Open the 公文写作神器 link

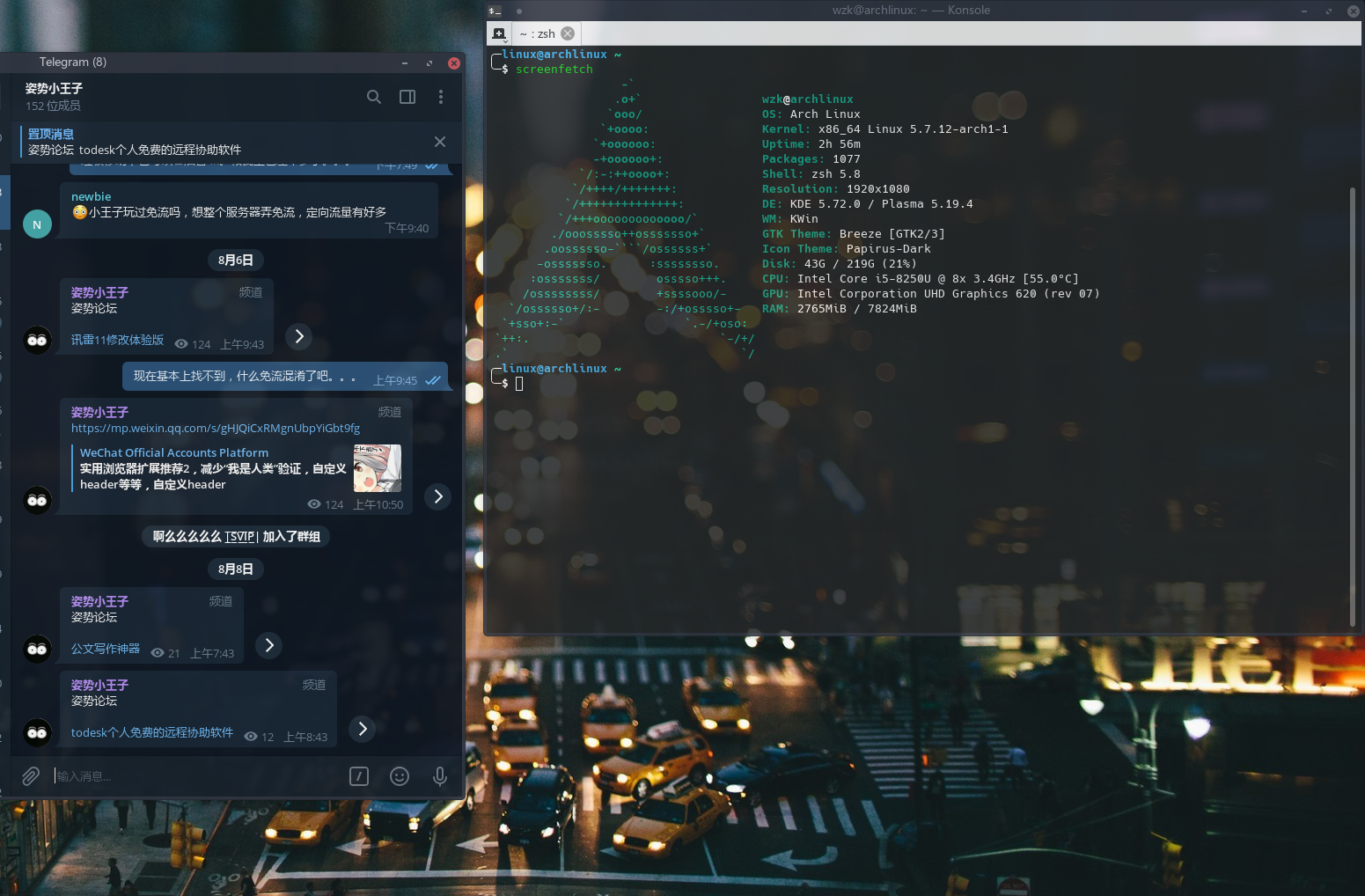pyautogui.click(x=106, y=649)
